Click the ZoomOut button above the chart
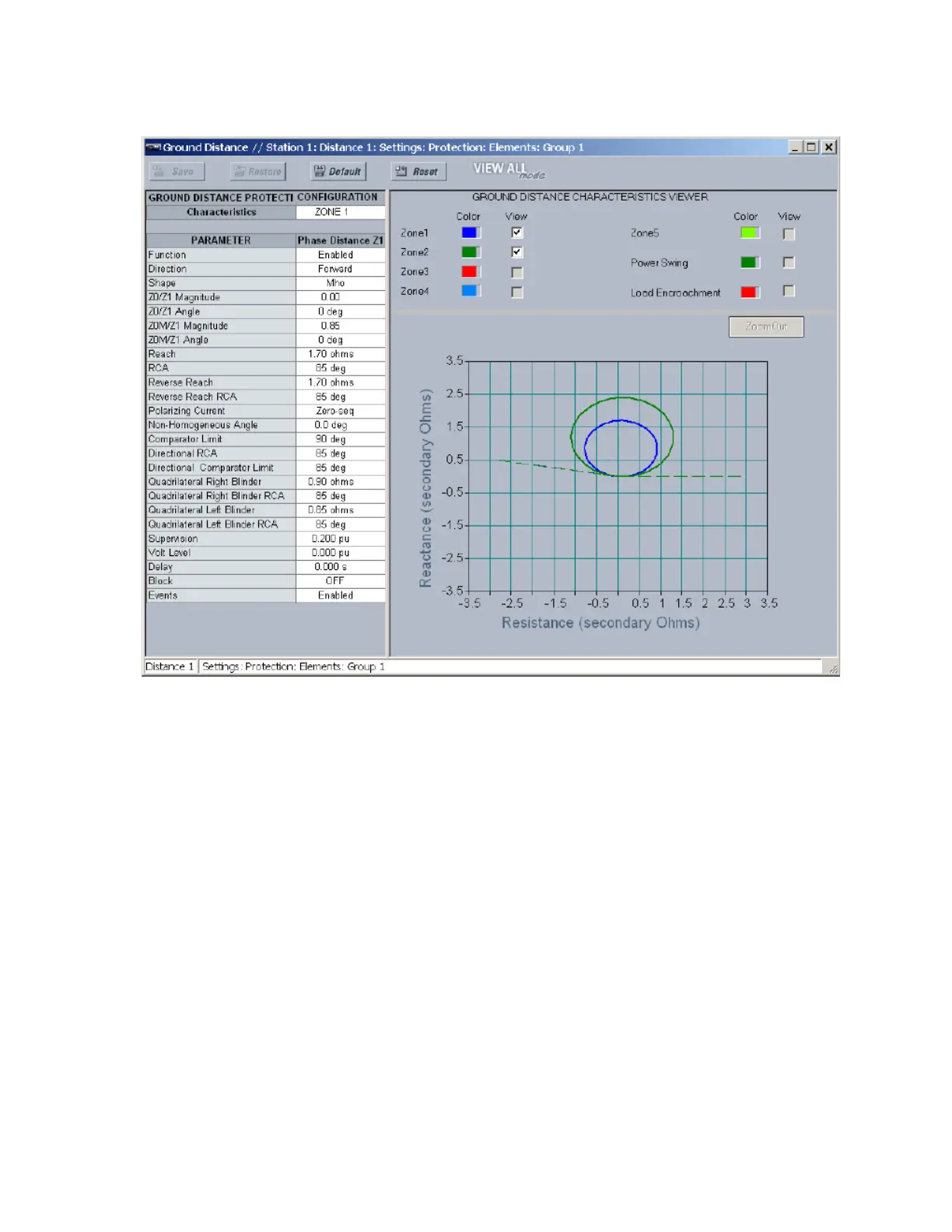952x1232 pixels. click(x=766, y=327)
